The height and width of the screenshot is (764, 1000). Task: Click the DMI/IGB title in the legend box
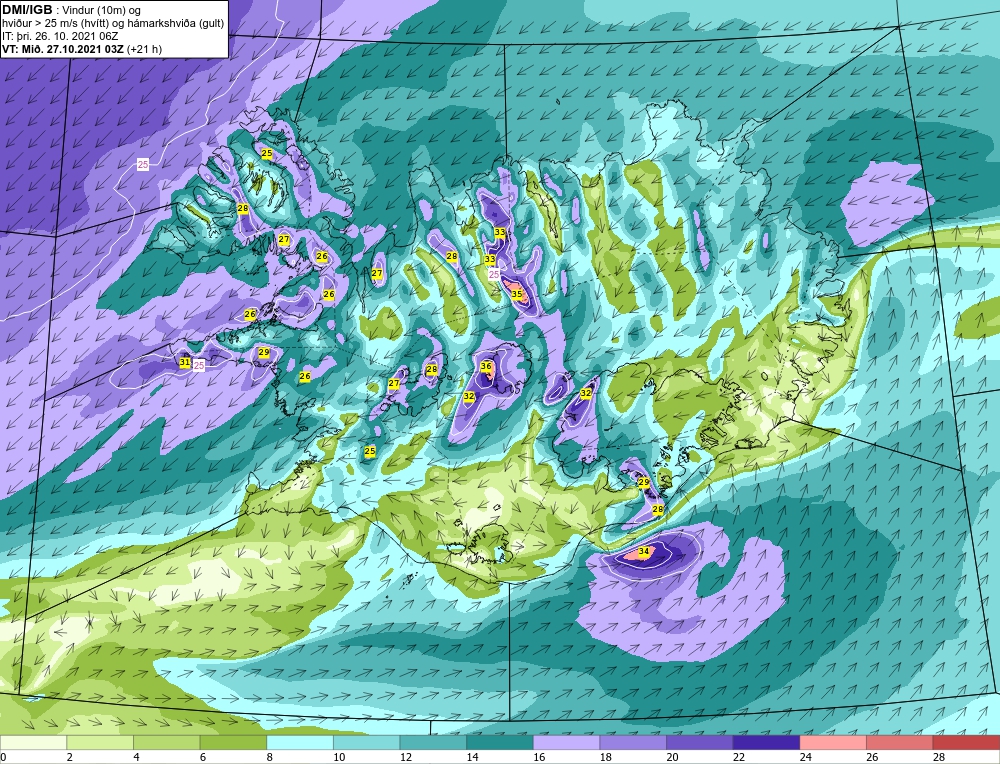click(27, 10)
